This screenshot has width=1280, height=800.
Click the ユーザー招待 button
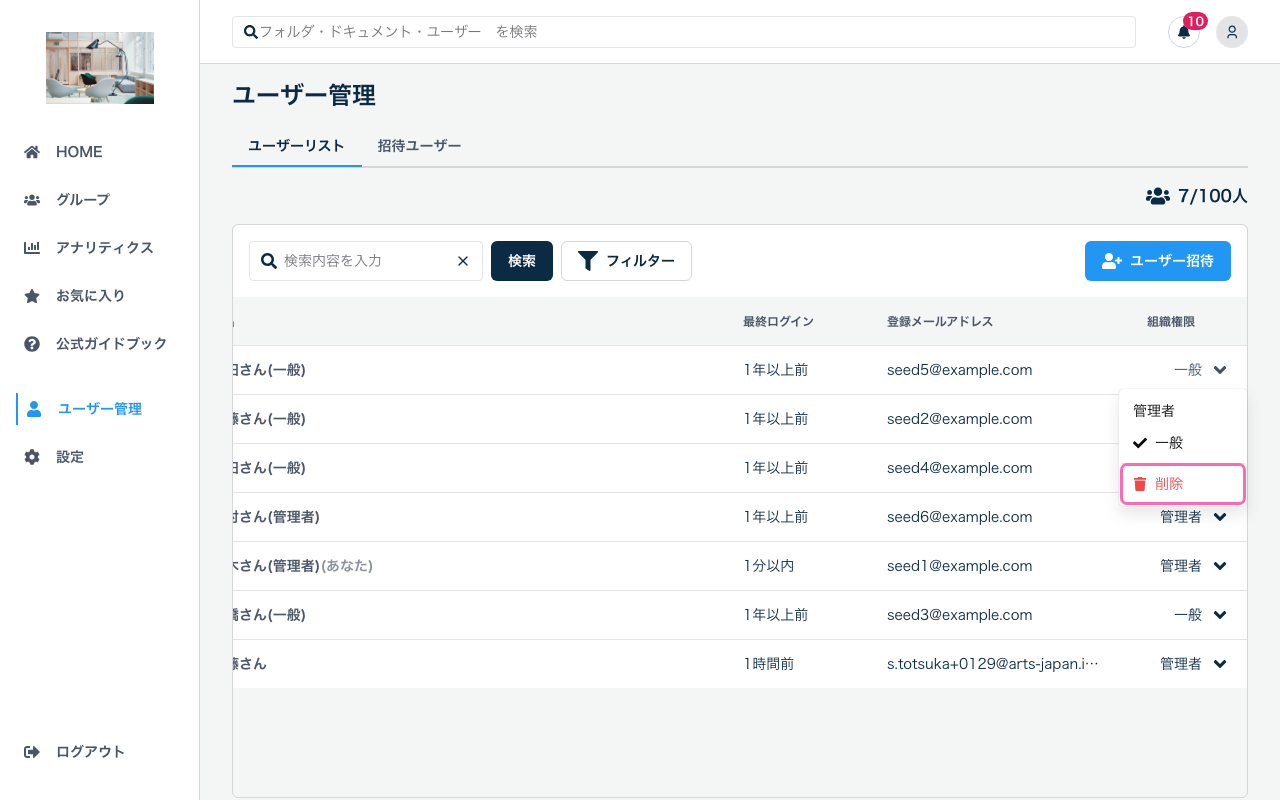1157,261
